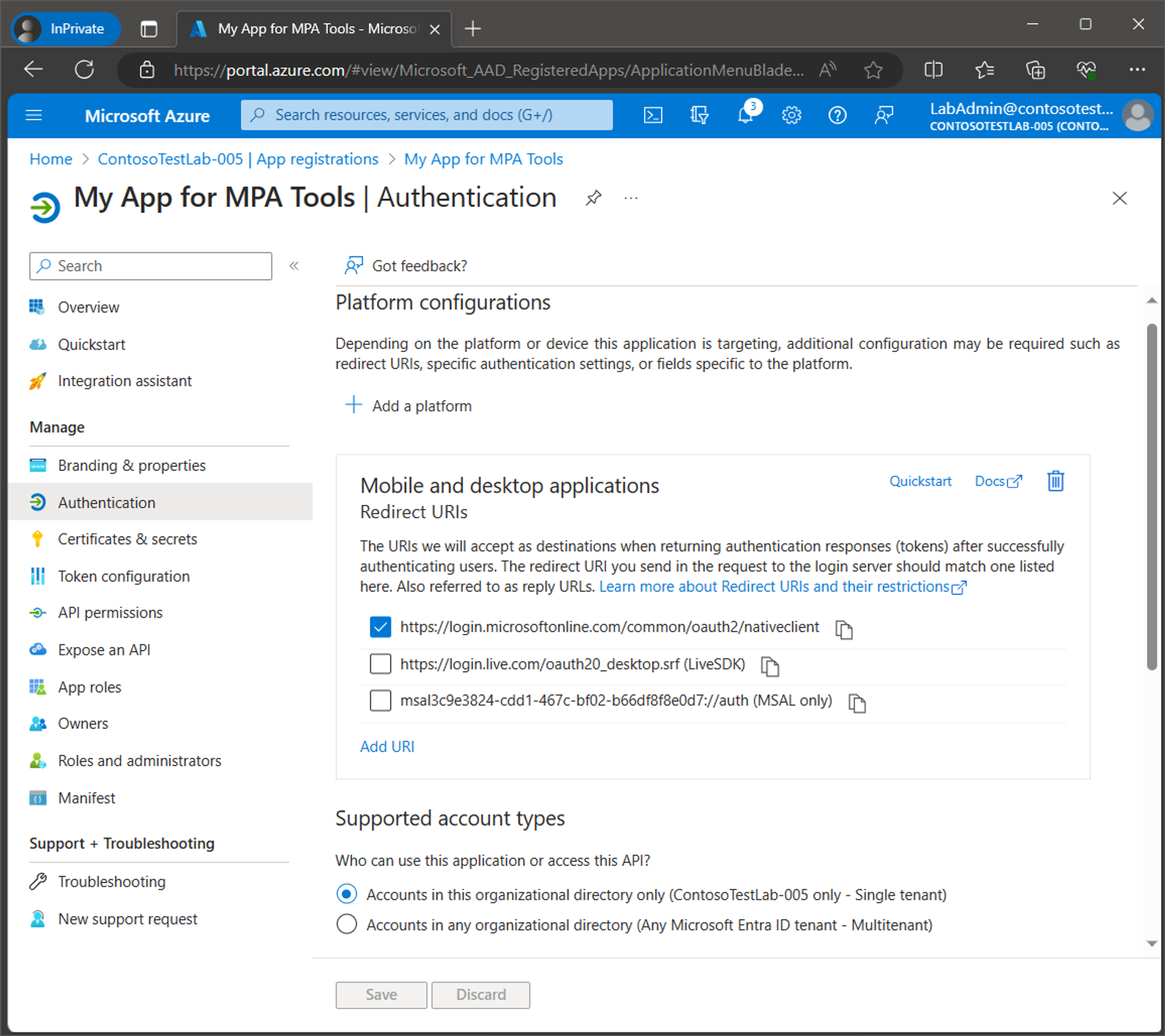Collapse the left navigation menu
1165x1036 pixels.
pos(294,266)
